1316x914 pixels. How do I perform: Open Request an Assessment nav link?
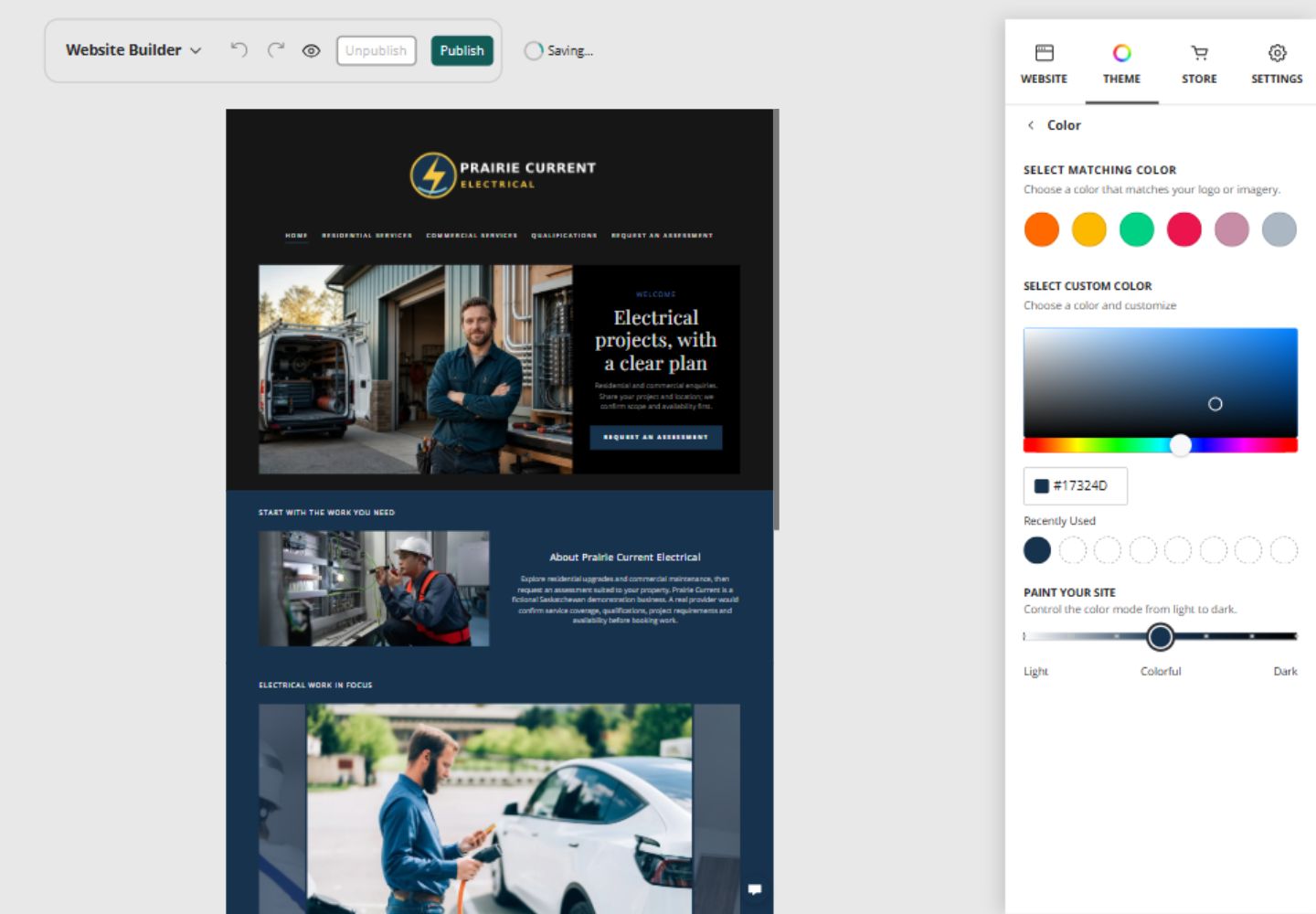click(662, 235)
